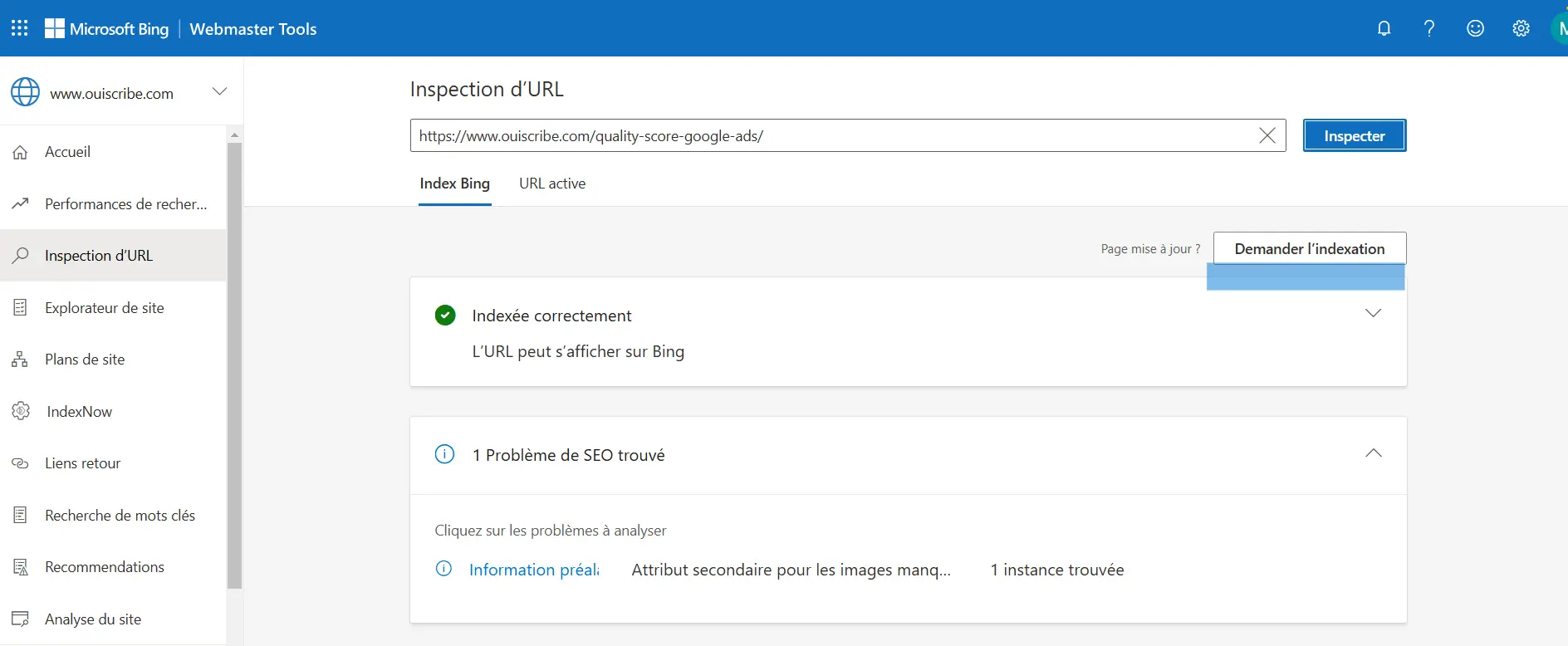
Task: Open the user account avatar
Action: pos(1559,28)
